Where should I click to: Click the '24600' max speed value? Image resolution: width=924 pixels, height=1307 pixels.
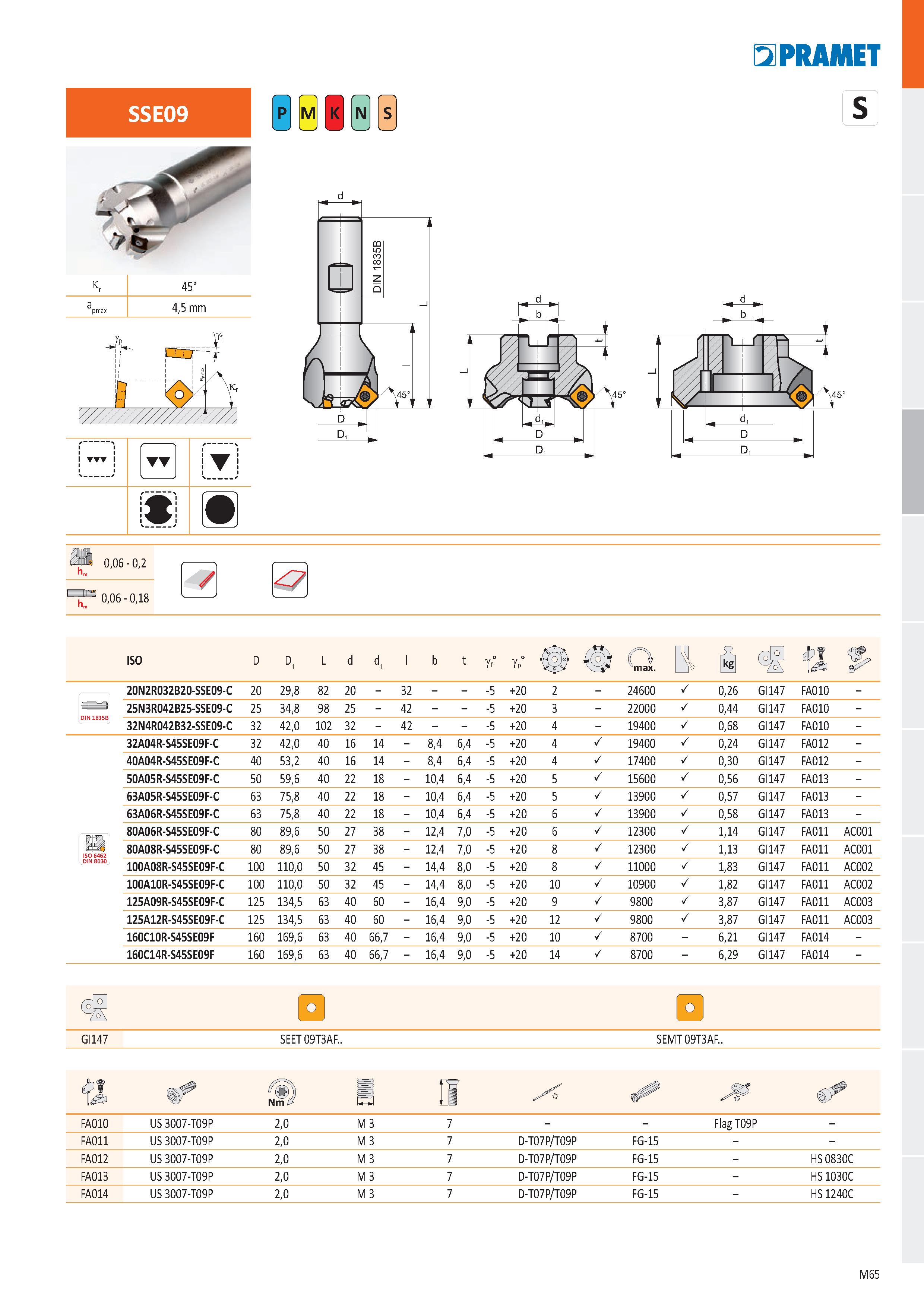pos(642,690)
